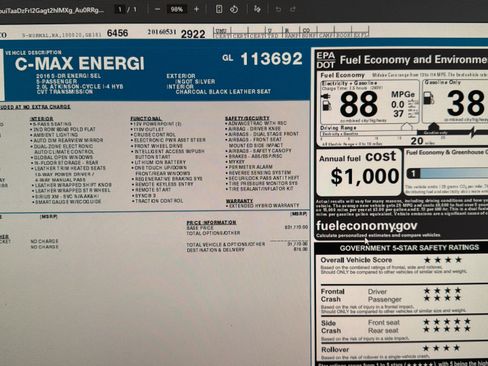Click the 20 miles range value
This screenshot has height=366, width=488.
pos(422,141)
